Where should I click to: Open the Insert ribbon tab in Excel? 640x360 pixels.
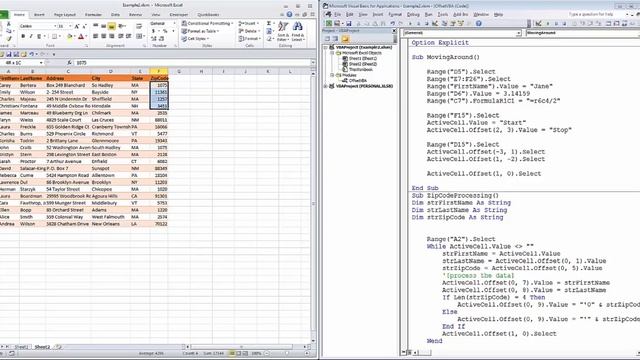39,15
